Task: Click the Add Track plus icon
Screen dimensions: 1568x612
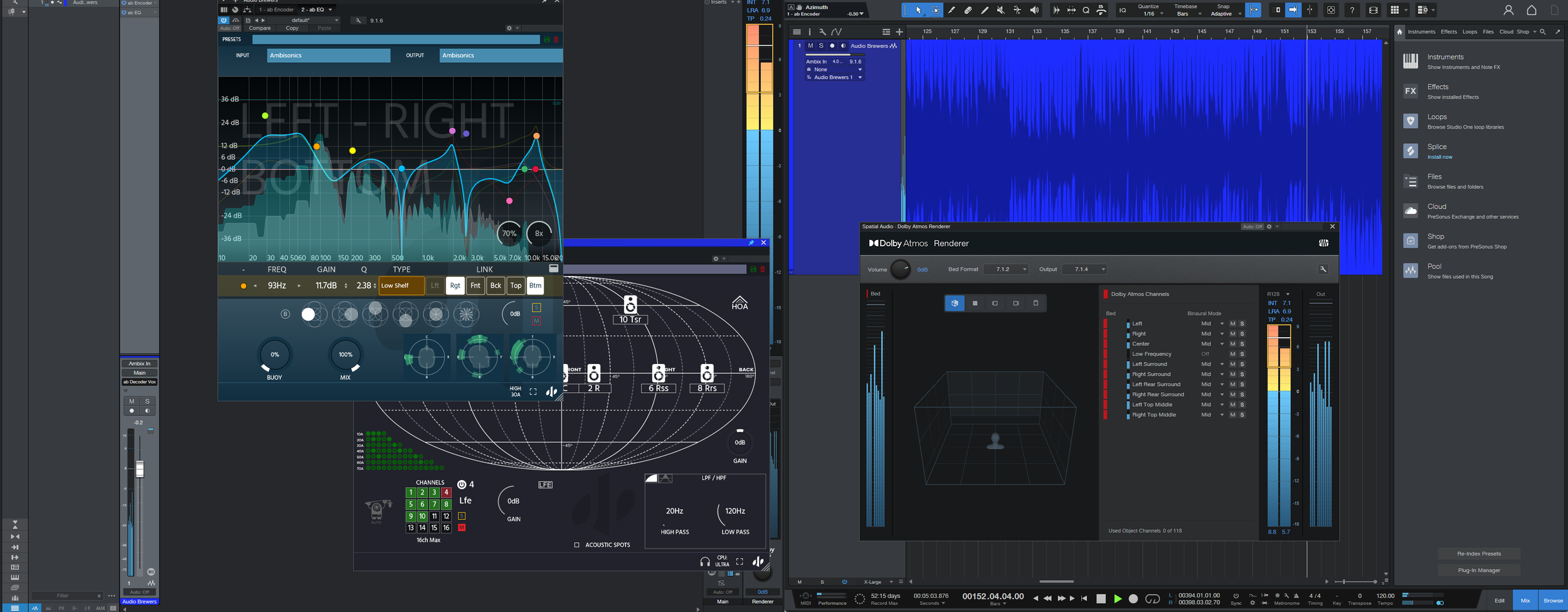Action: click(899, 31)
